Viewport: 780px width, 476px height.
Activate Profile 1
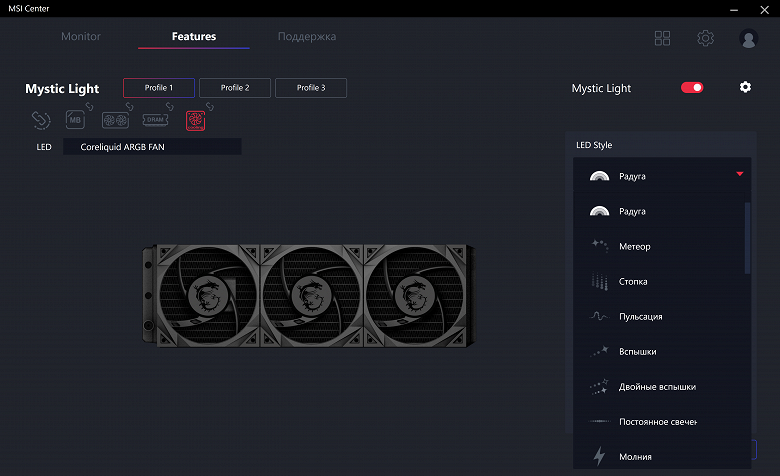(x=159, y=88)
